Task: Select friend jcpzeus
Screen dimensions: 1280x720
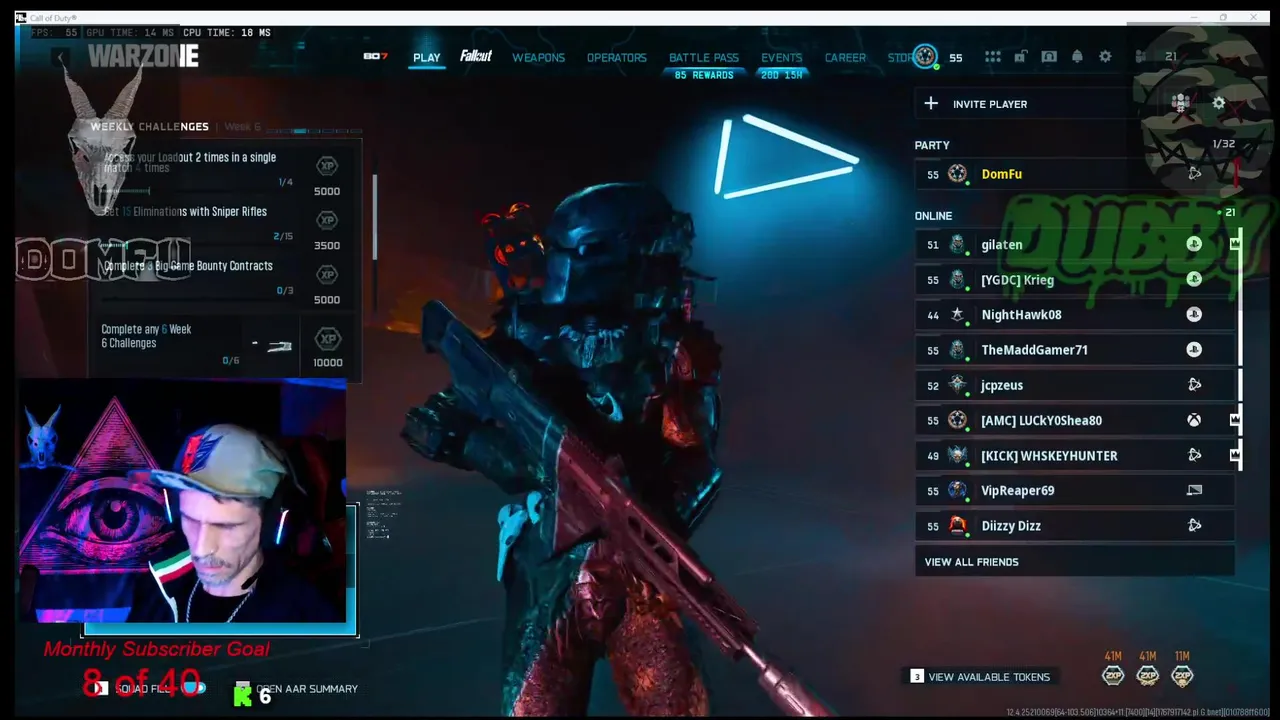Action: 1075,385
